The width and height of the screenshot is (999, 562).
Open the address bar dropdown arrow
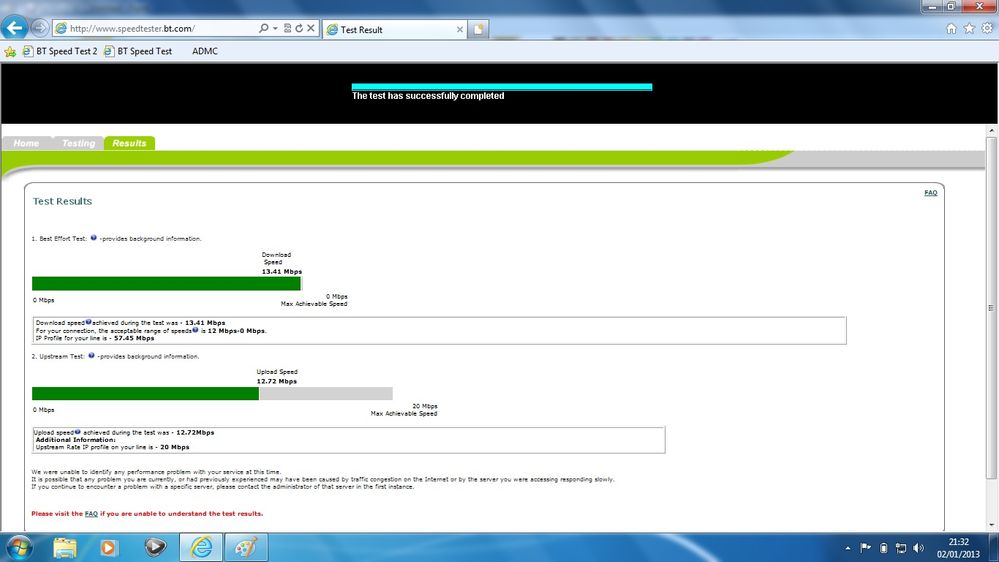click(x=275, y=28)
